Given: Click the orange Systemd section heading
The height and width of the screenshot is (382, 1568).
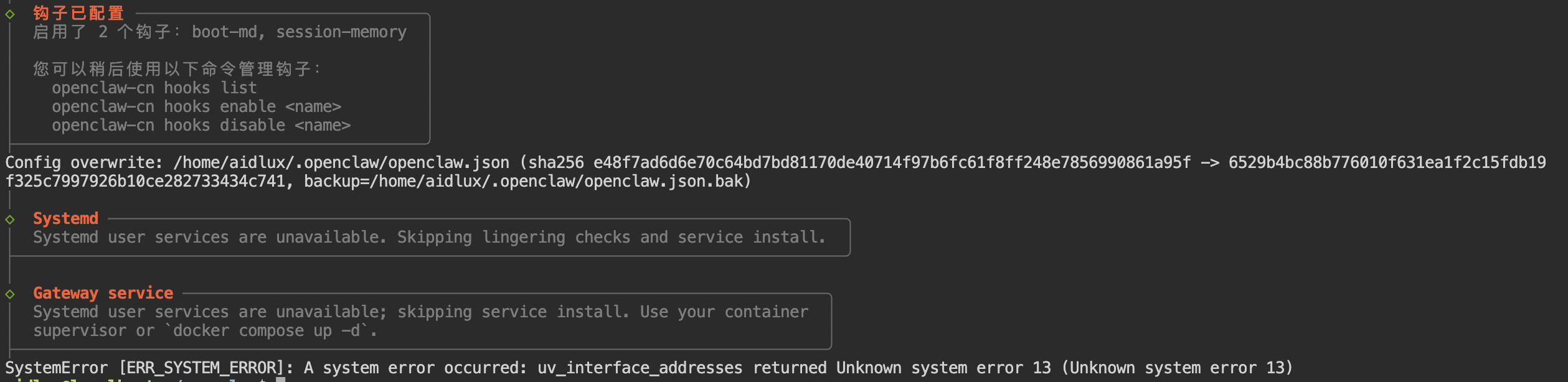Looking at the screenshot, I should coord(65,218).
